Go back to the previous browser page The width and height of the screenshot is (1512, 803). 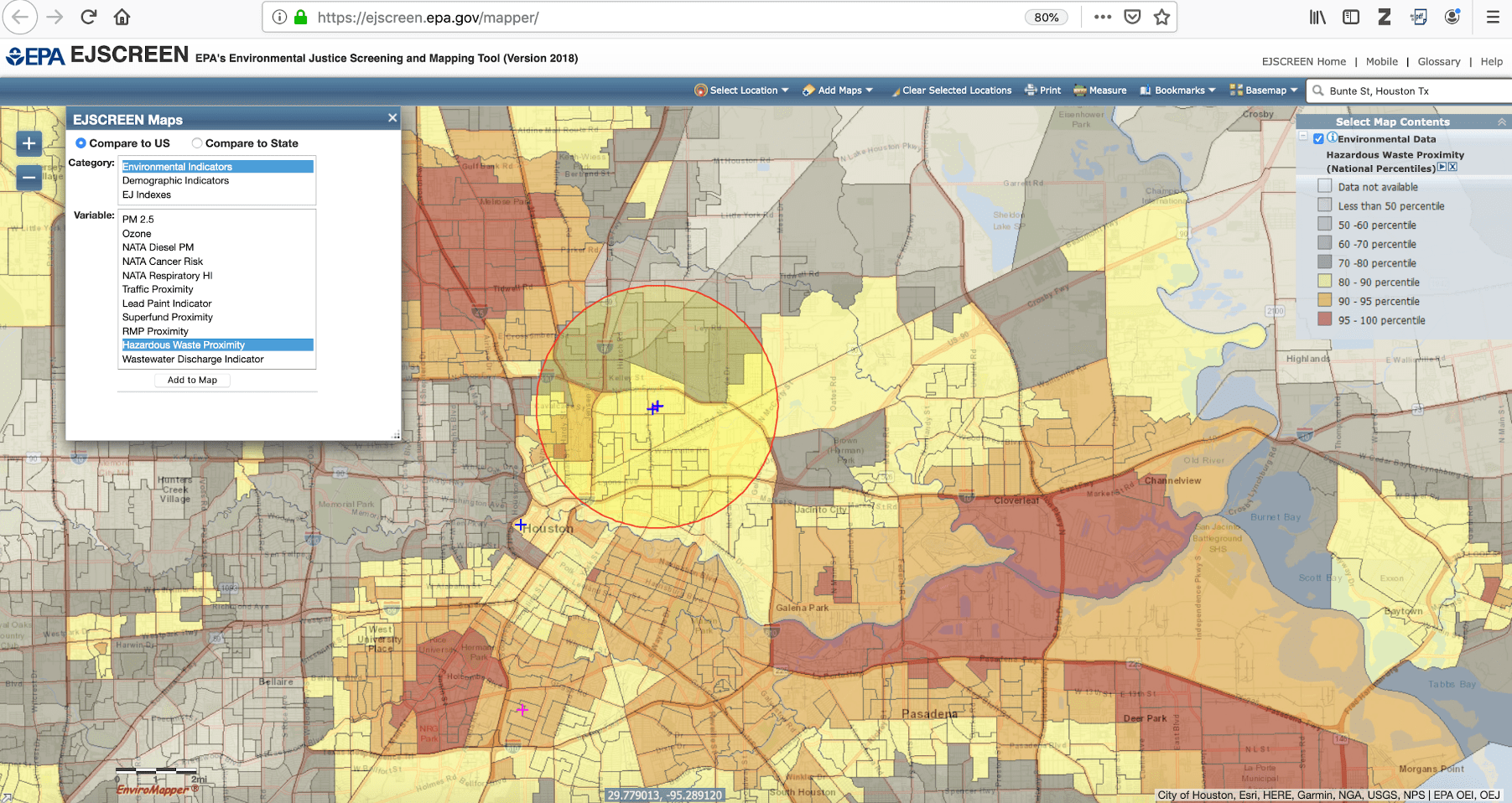19,17
